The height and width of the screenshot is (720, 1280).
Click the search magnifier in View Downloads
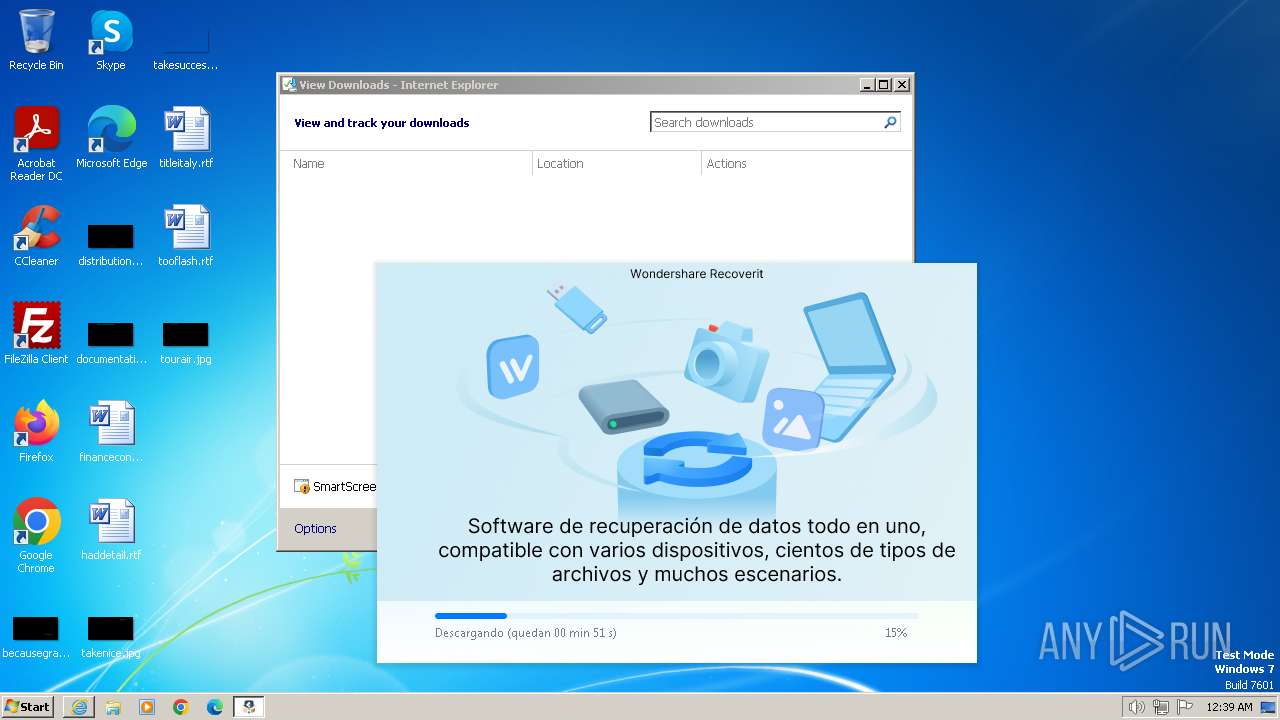pyautogui.click(x=890, y=122)
